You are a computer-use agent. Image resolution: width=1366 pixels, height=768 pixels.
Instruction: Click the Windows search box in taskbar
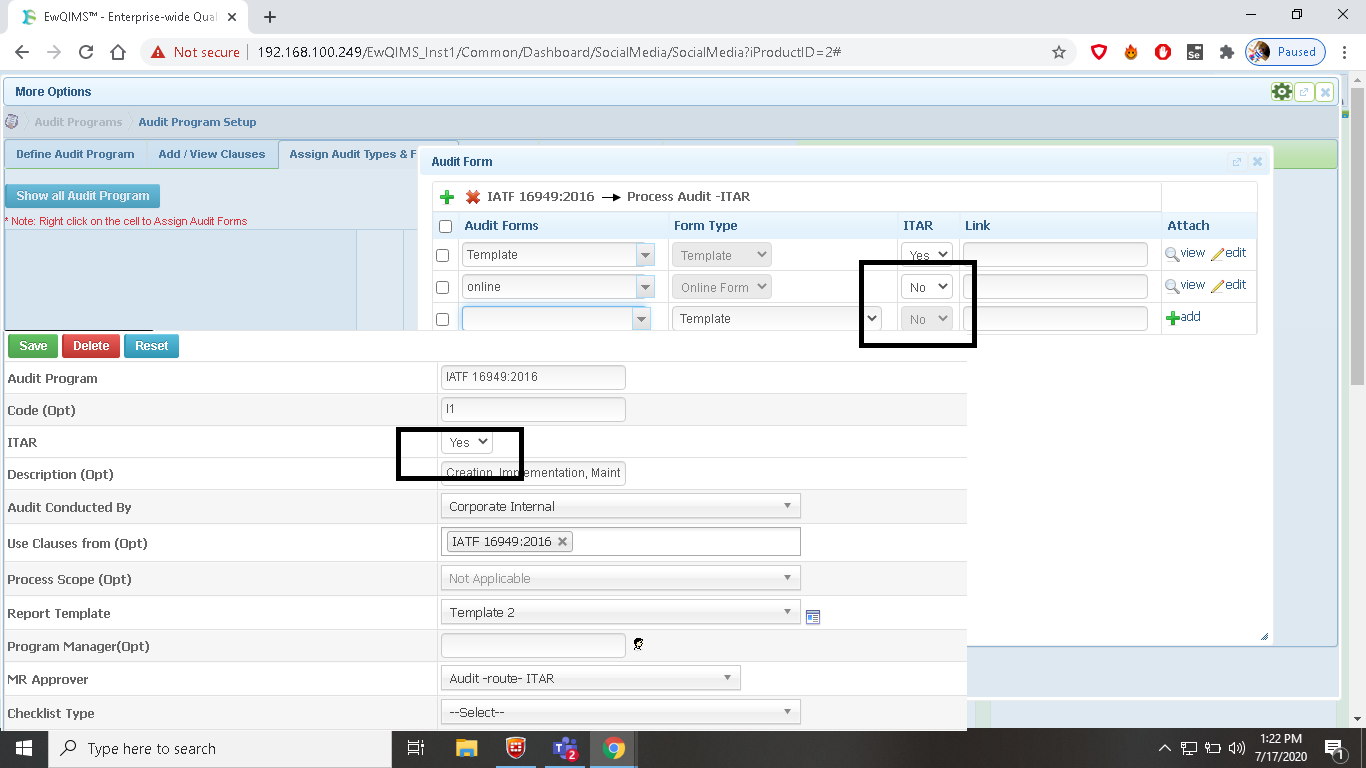(x=219, y=748)
